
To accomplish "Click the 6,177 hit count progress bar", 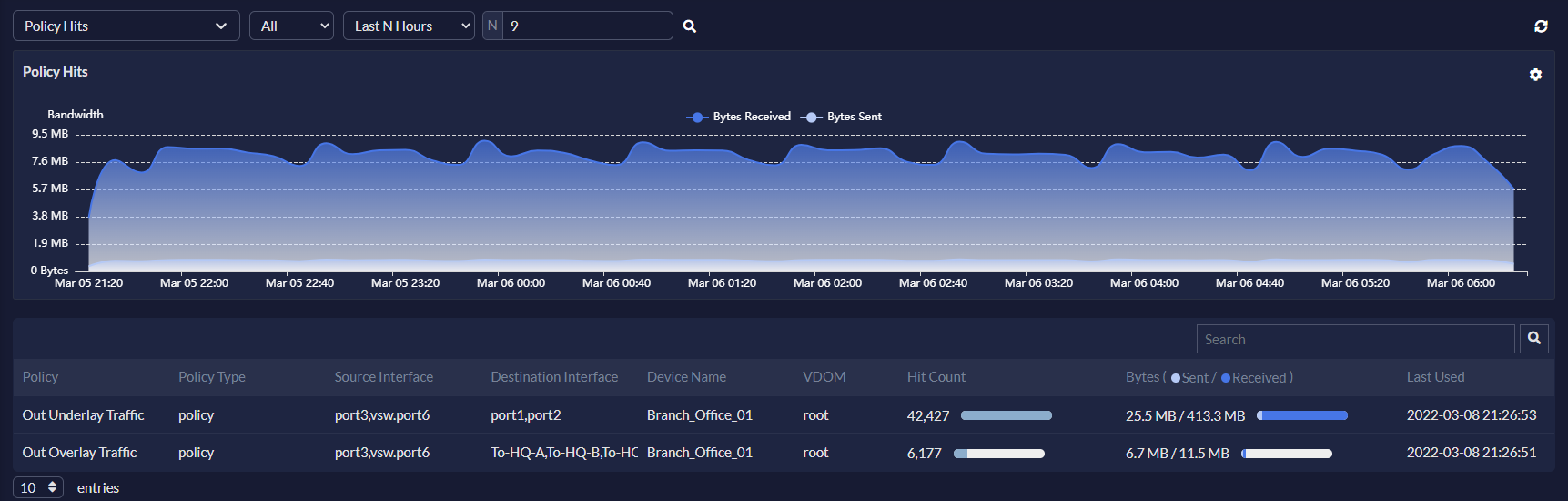I will [x=999, y=453].
